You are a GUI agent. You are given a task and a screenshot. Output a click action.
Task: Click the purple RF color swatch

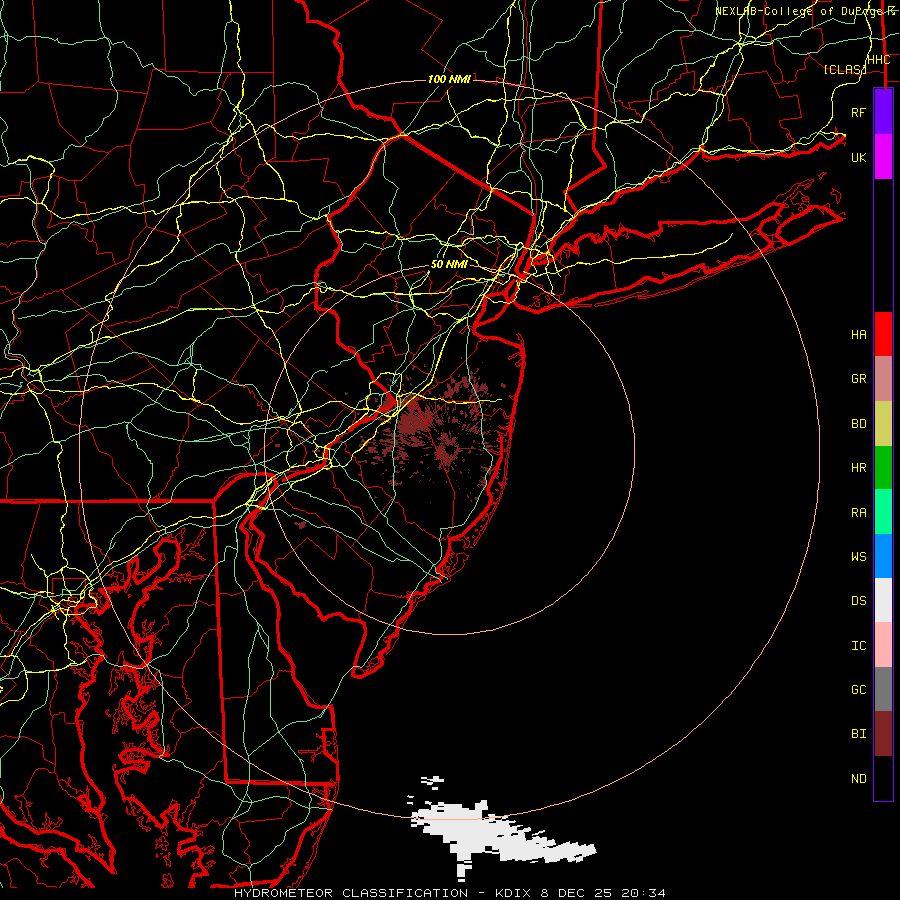883,112
